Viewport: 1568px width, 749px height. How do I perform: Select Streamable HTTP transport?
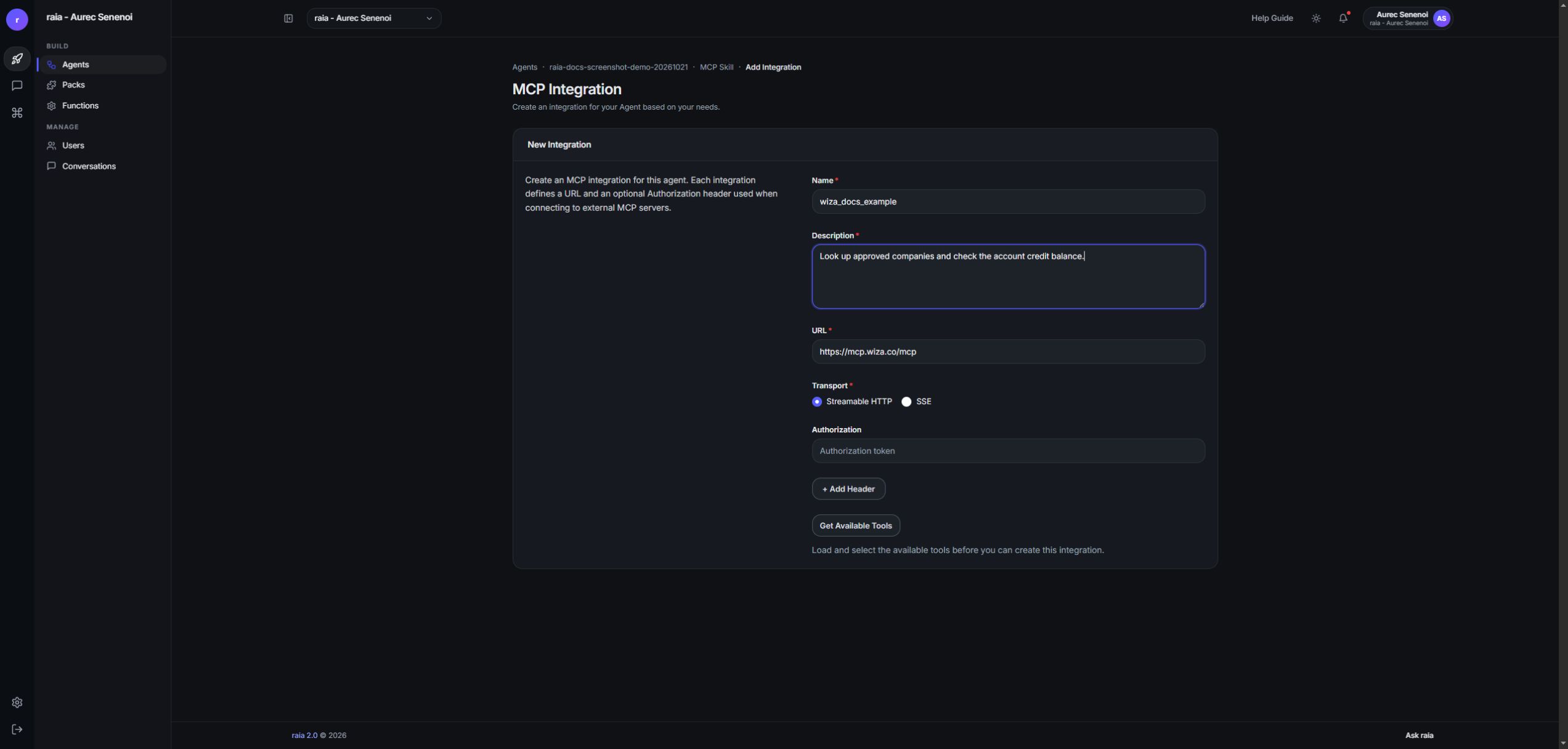click(x=817, y=402)
